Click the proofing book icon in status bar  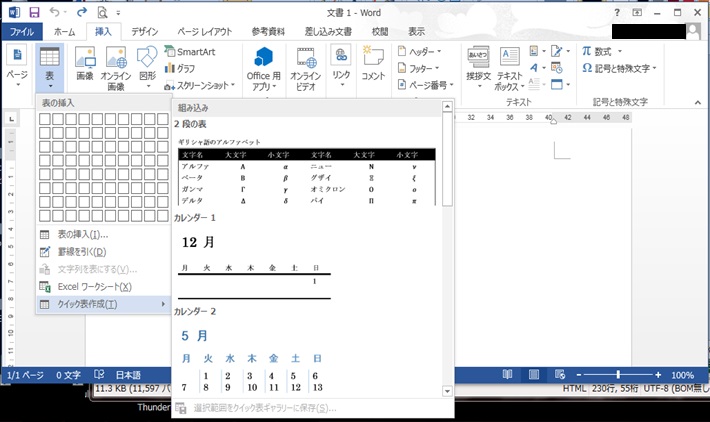pyautogui.click(x=99, y=374)
